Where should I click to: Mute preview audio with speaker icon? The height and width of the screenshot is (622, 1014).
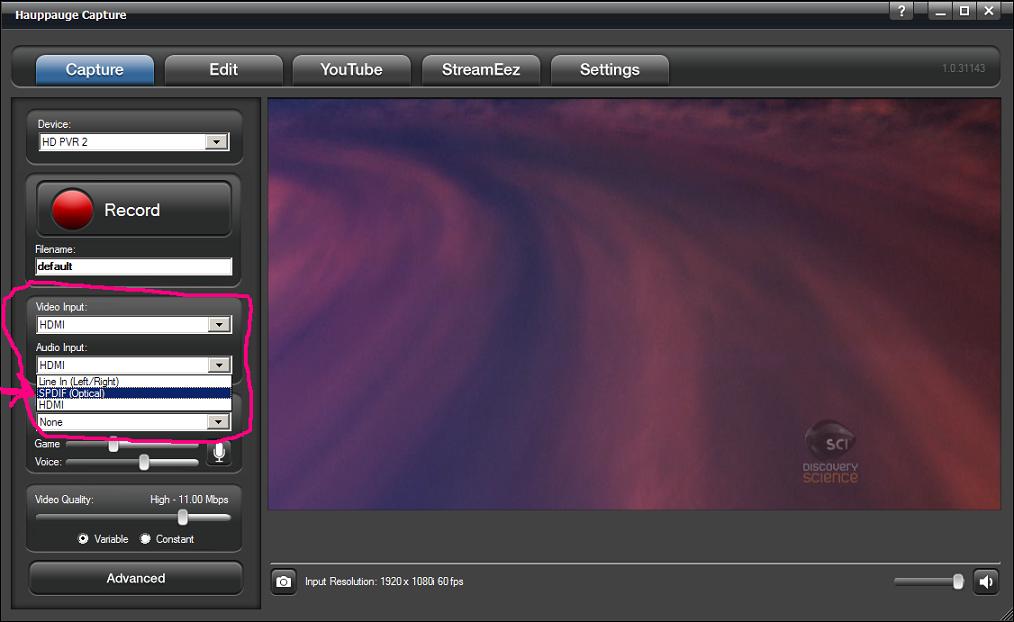pos(986,582)
